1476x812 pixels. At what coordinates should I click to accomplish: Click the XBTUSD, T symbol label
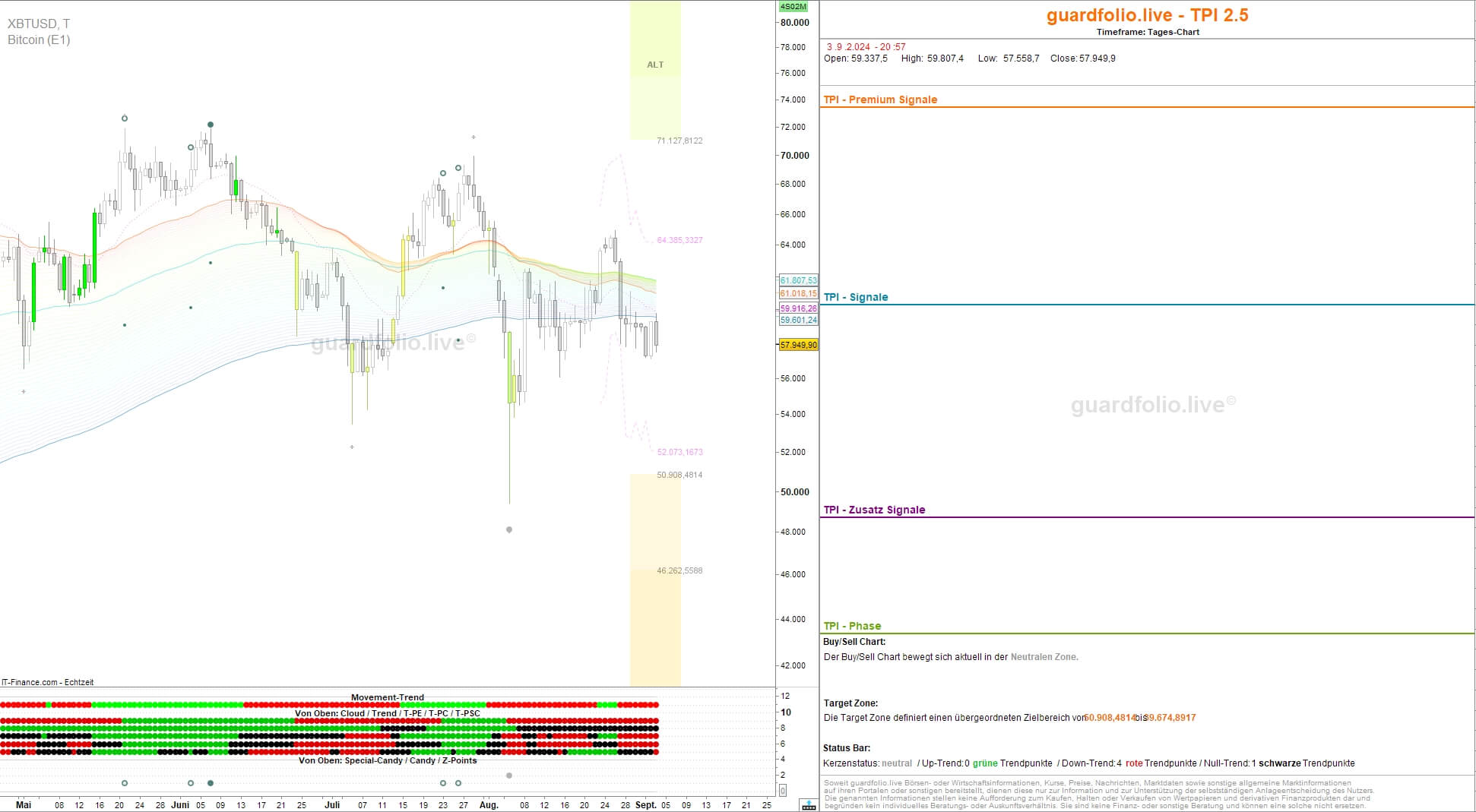[39, 24]
